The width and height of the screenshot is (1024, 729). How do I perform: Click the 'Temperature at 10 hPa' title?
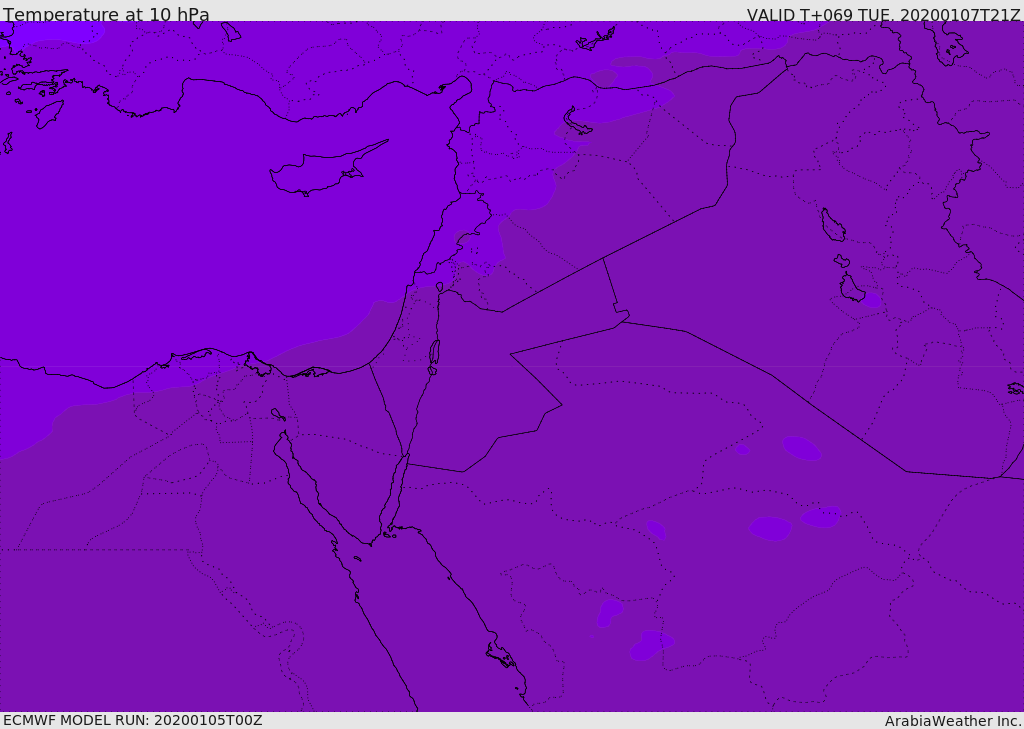click(x=106, y=14)
